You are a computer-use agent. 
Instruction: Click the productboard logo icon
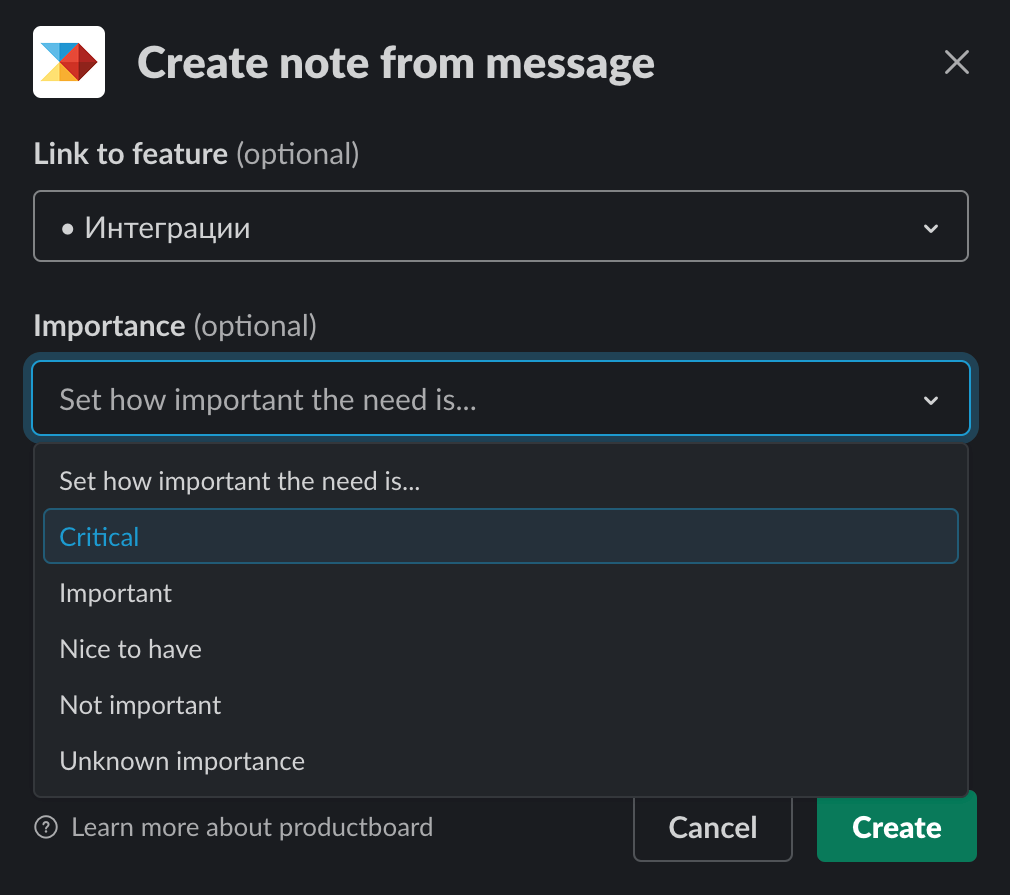coord(69,62)
